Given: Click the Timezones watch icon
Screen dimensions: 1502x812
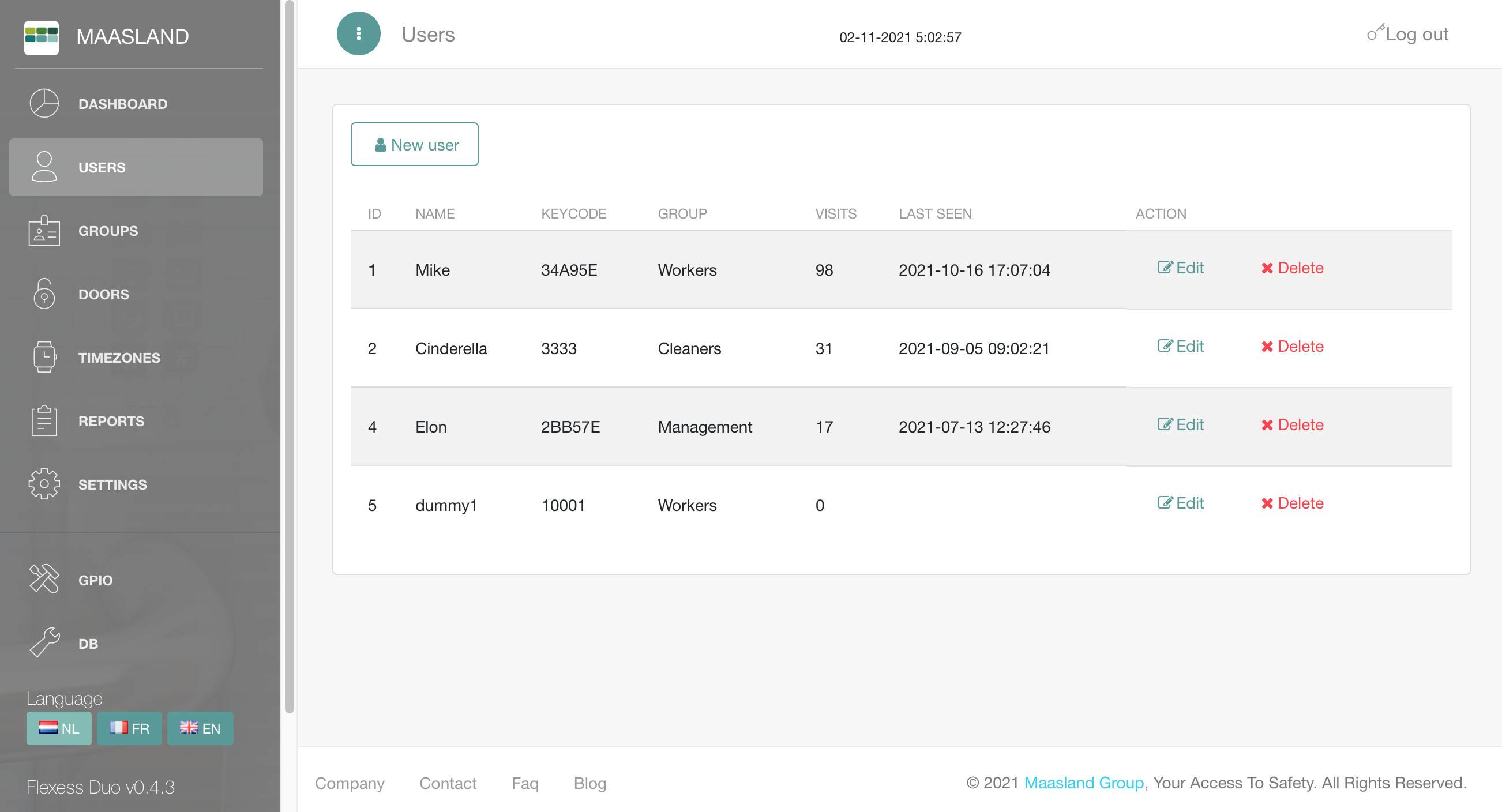Looking at the screenshot, I should pyautogui.click(x=44, y=358).
